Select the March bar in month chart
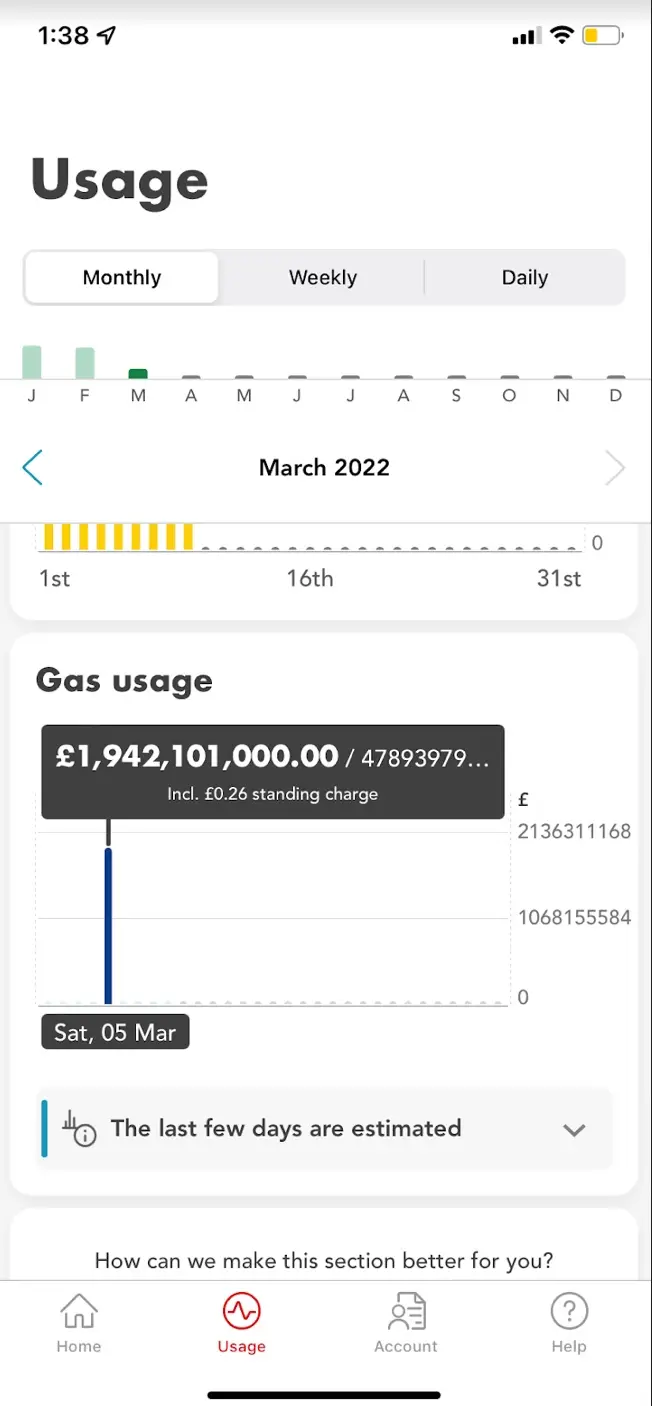652x1406 pixels. 138,374
